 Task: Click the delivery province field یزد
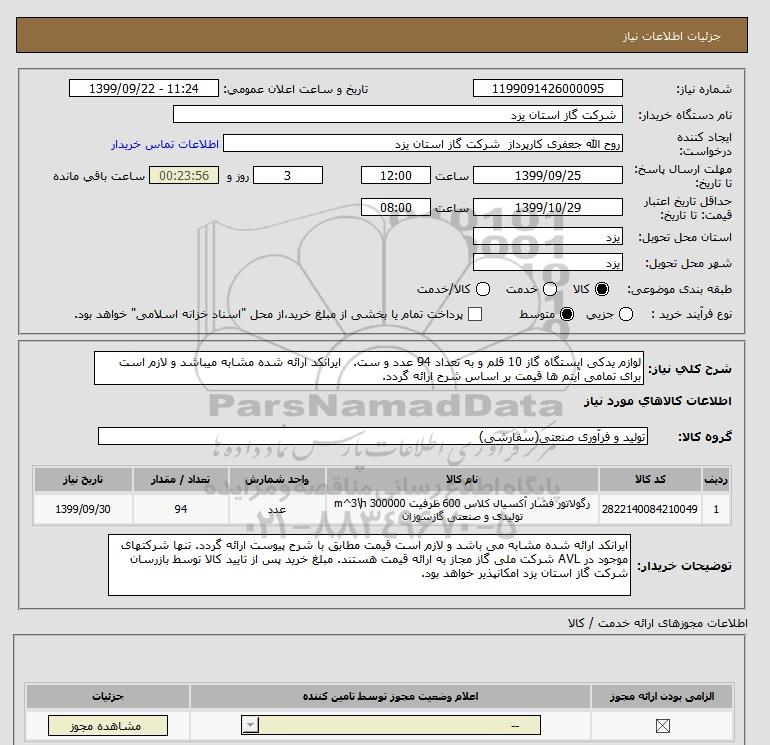pos(548,237)
